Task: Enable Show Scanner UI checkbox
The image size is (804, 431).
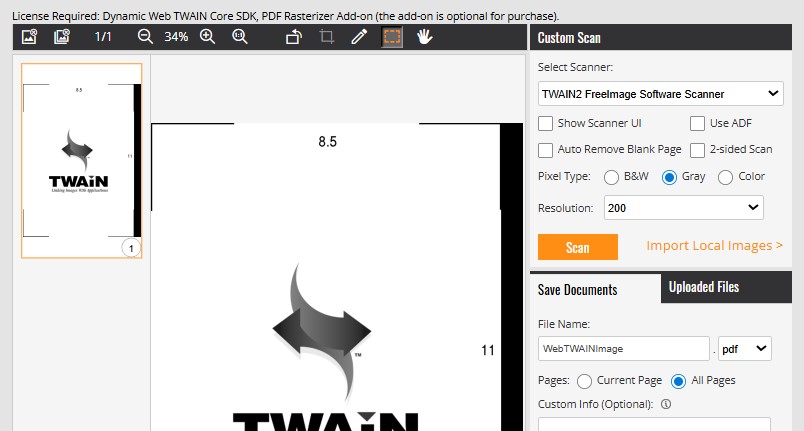Action: (545, 124)
